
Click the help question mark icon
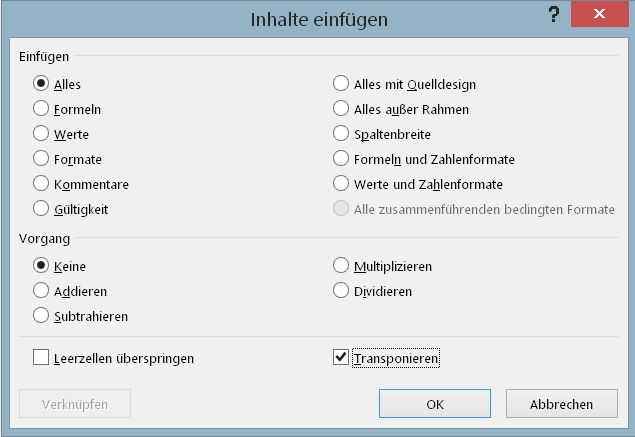(x=553, y=15)
